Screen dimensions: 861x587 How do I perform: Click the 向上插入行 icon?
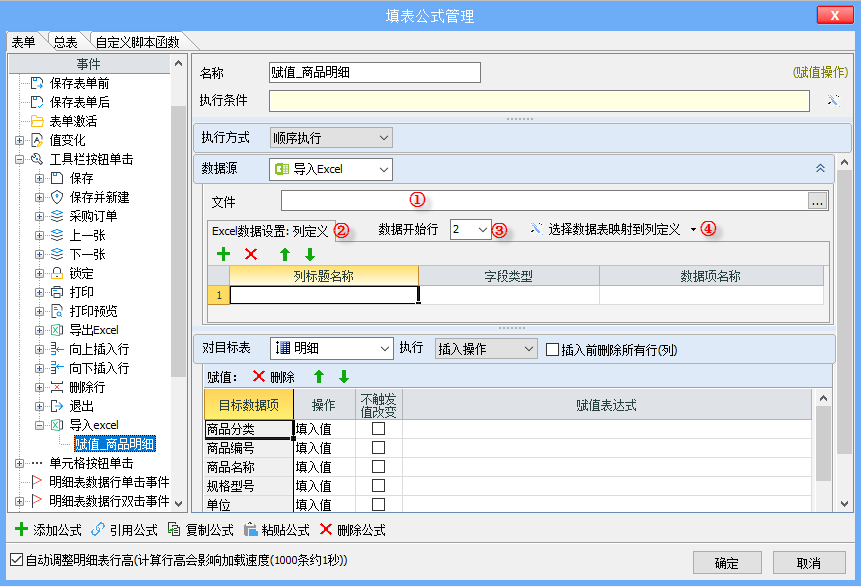(x=57, y=349)
